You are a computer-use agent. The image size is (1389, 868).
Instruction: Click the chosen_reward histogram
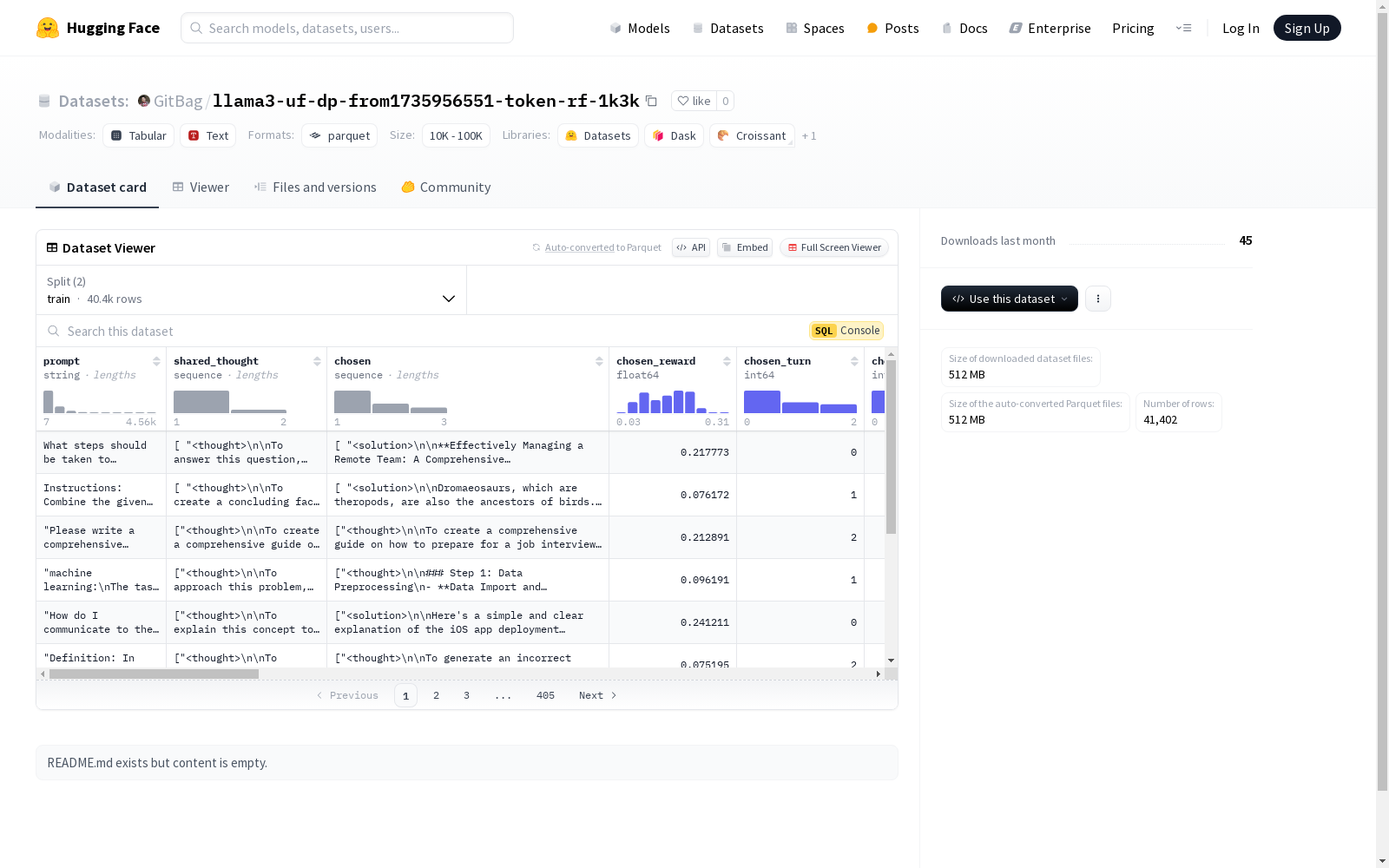pyautogui.click(x=673, y=401)
